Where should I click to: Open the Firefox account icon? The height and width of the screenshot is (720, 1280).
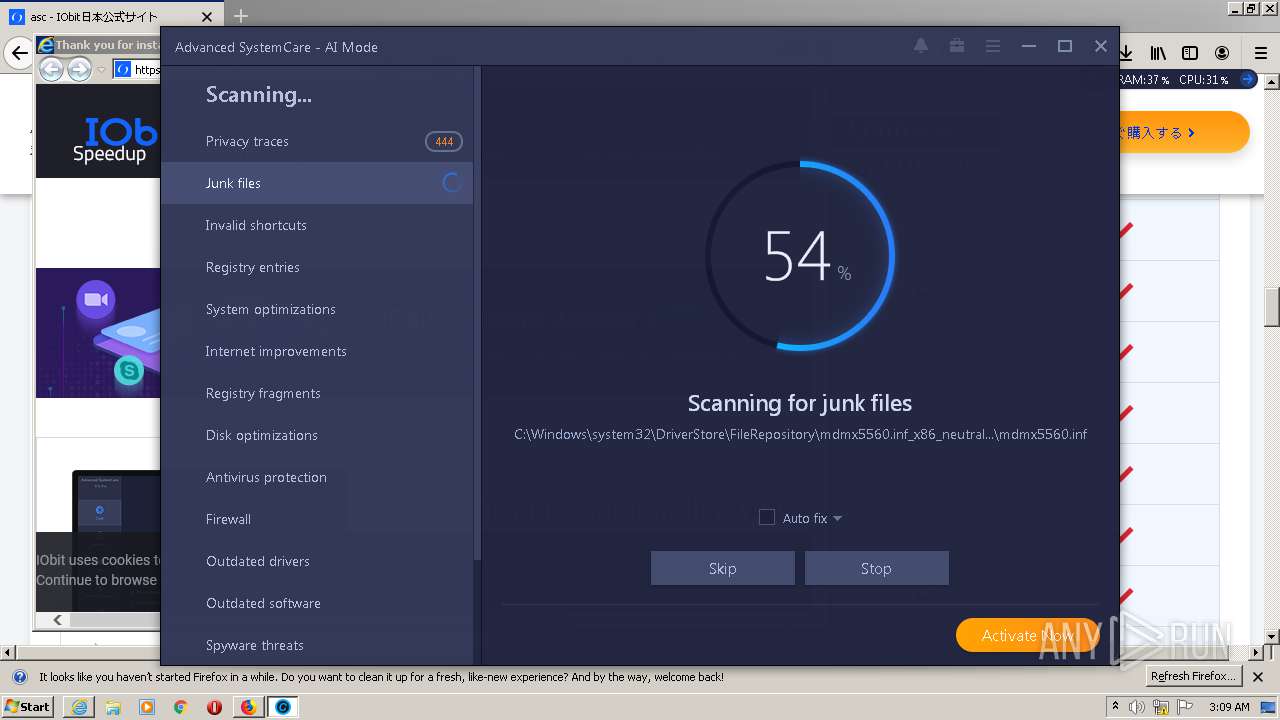click(1222, 53)
